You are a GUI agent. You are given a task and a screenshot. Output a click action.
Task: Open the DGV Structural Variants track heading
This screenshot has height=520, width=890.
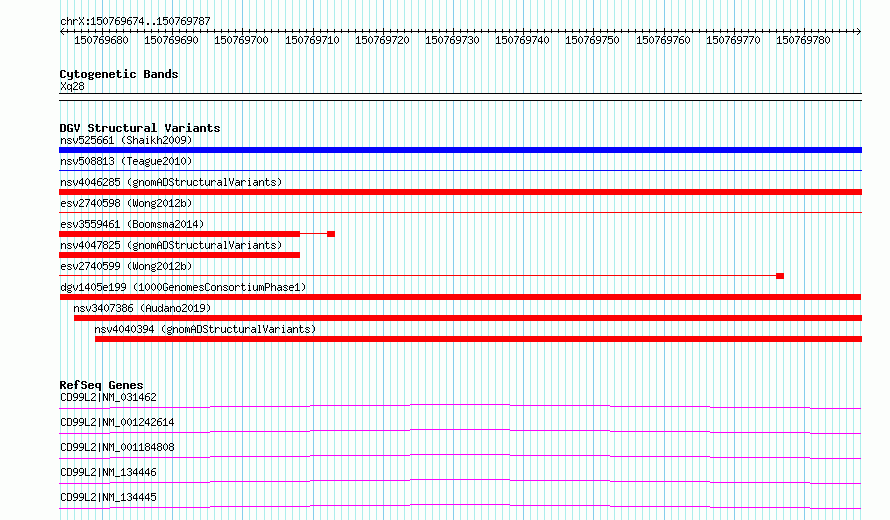(140, 128)
